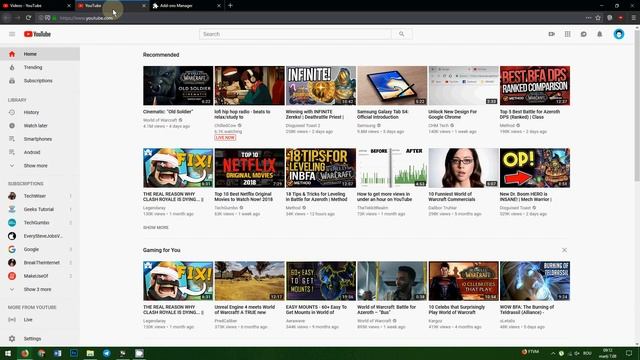Open the Old Soldier cinematic thumbnail
The height and width of the screenshot is (360, 640).
click(178, 86)
